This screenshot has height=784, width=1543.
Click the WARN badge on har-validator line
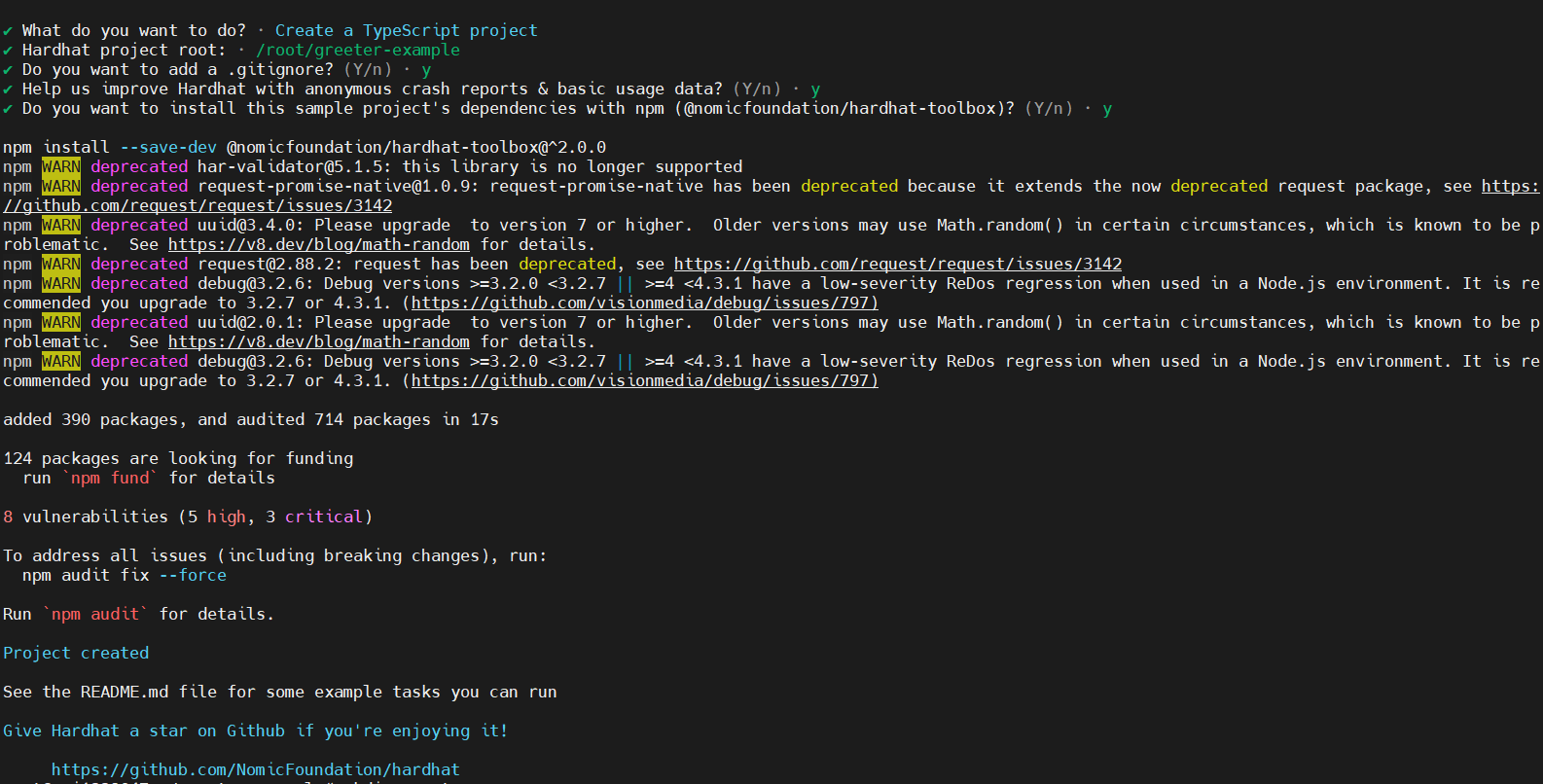(61, 166)
